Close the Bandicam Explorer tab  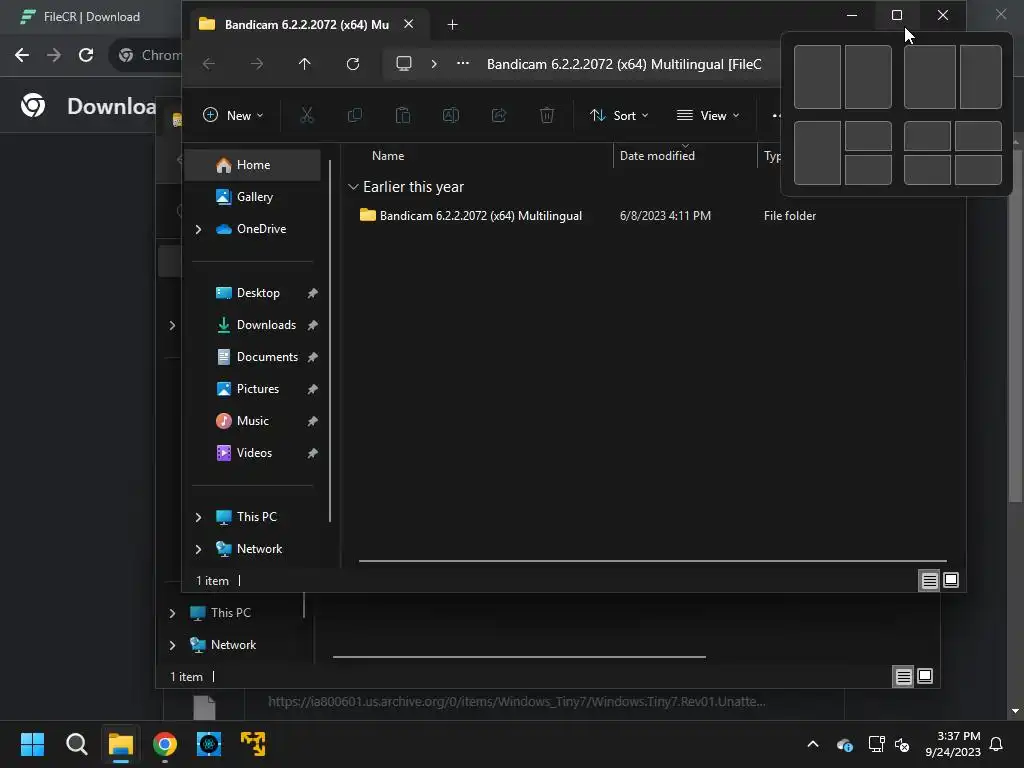pos(408,24)
